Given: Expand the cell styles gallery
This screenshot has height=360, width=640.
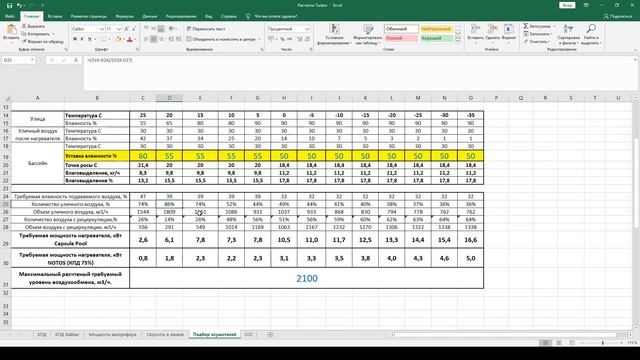Looking at the screenshot, I should (x=458, y=40).
